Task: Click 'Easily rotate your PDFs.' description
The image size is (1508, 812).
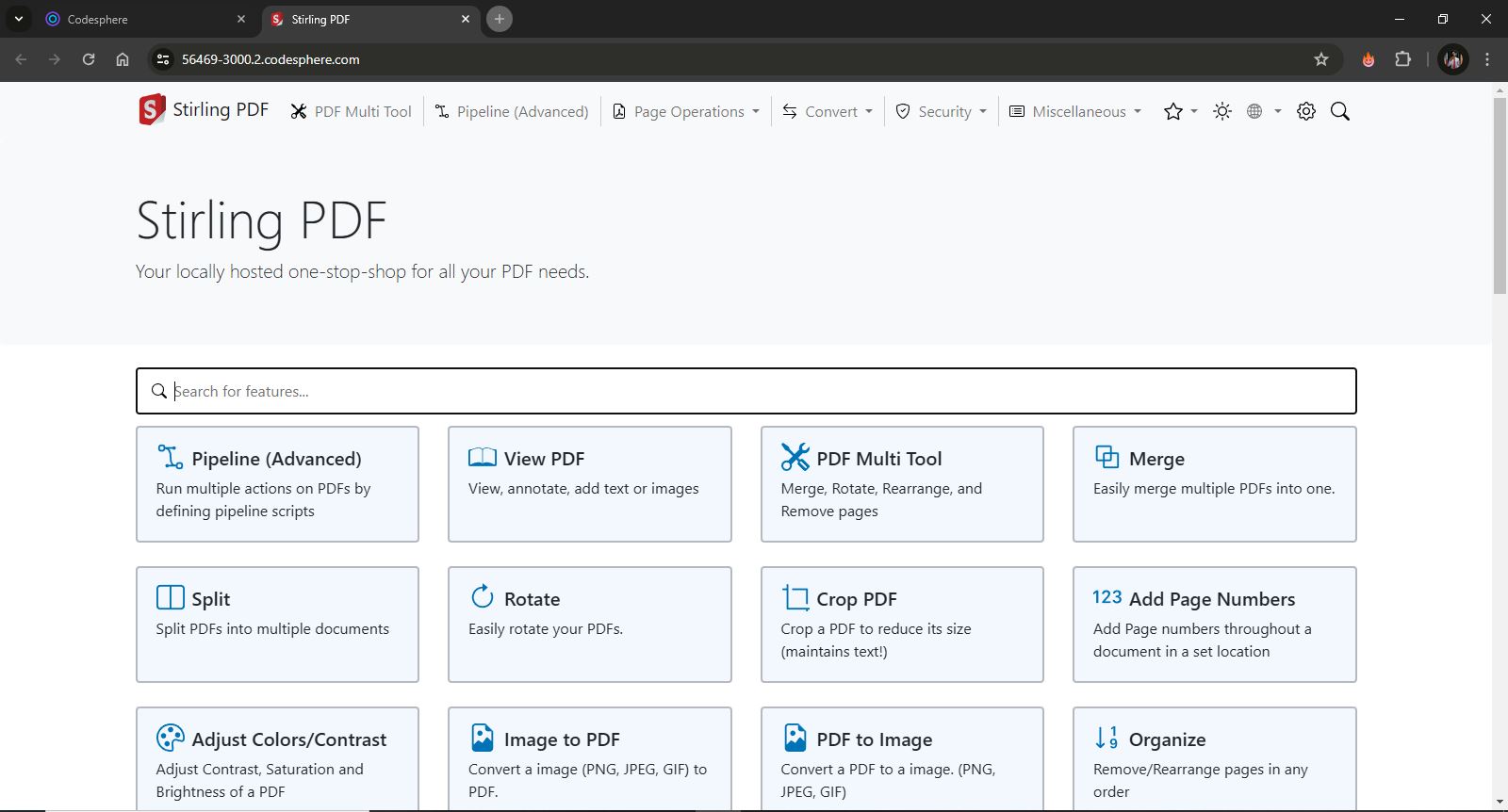Action: pyautogui.click(x=546, y=628)
